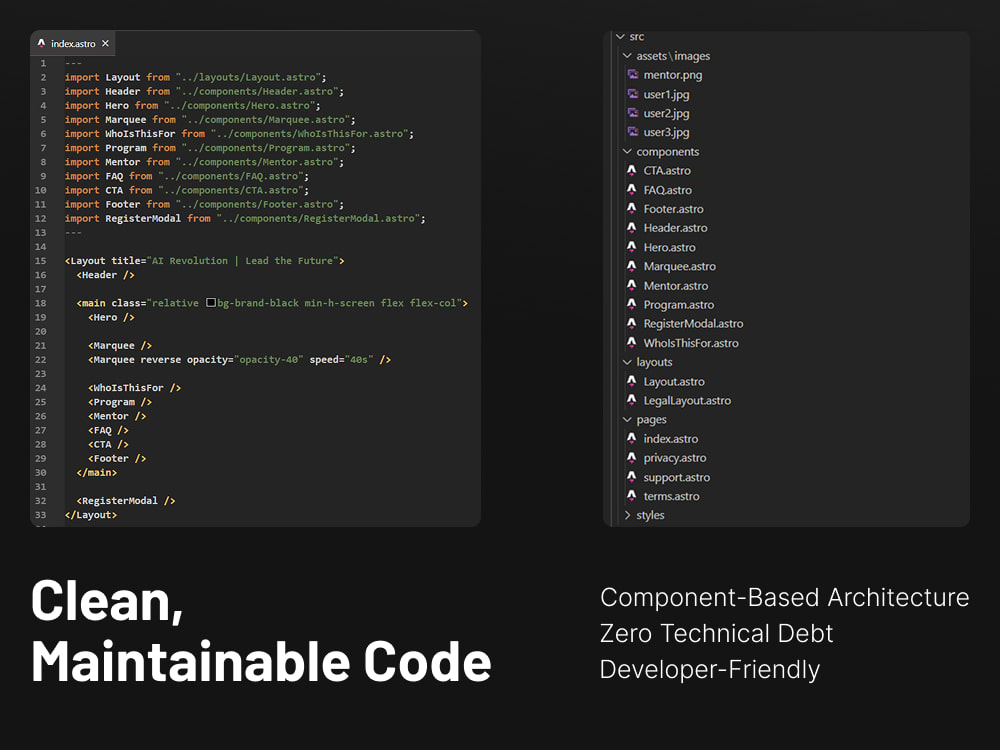Click the "../layouts/Layout.astro" import path
The width and height of the screenshot is (1000, 750).
tap(249, 77)
